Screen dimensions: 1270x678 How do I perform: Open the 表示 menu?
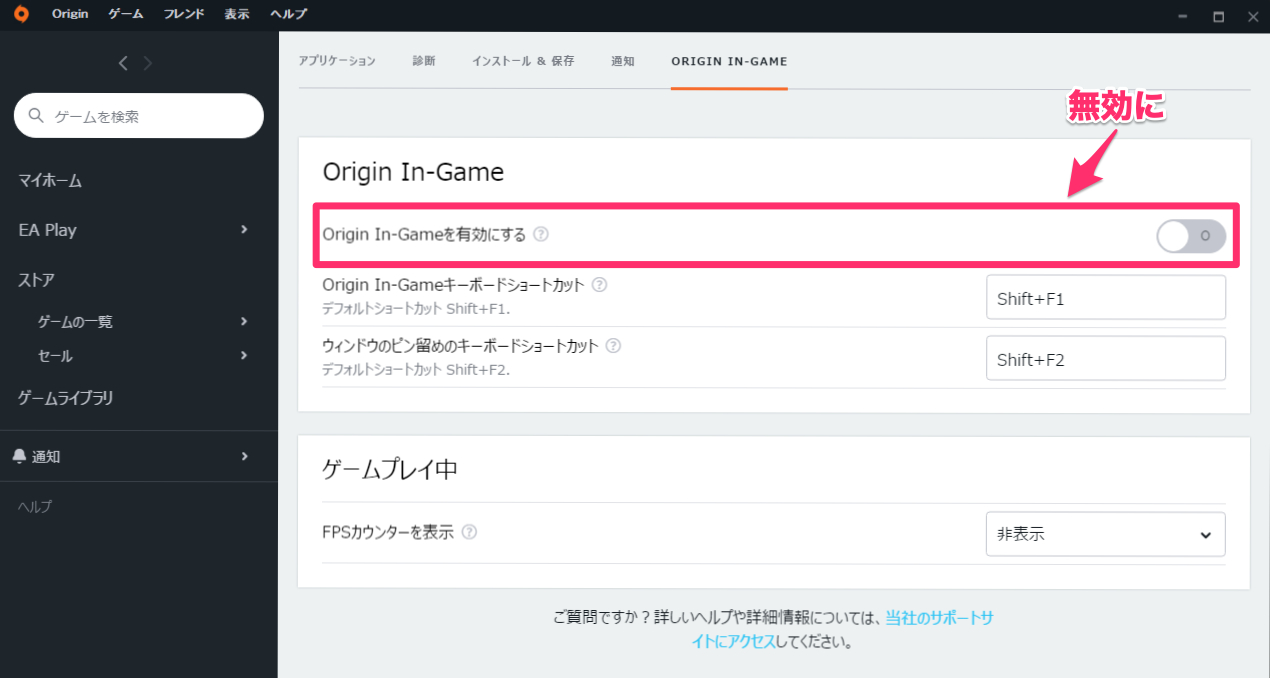coord(237,14)
